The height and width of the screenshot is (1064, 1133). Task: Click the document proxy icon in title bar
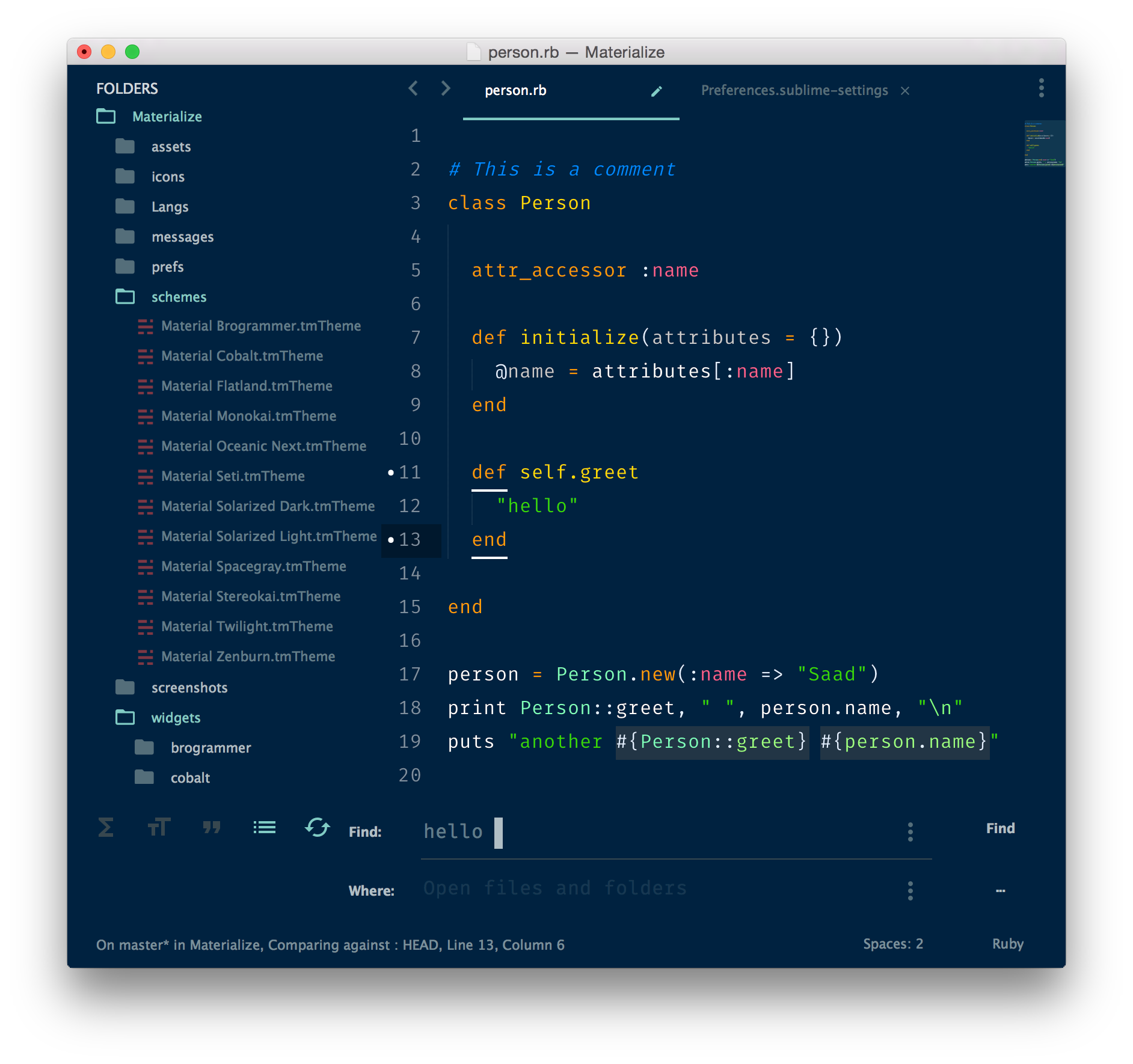(x=474, y=52)
